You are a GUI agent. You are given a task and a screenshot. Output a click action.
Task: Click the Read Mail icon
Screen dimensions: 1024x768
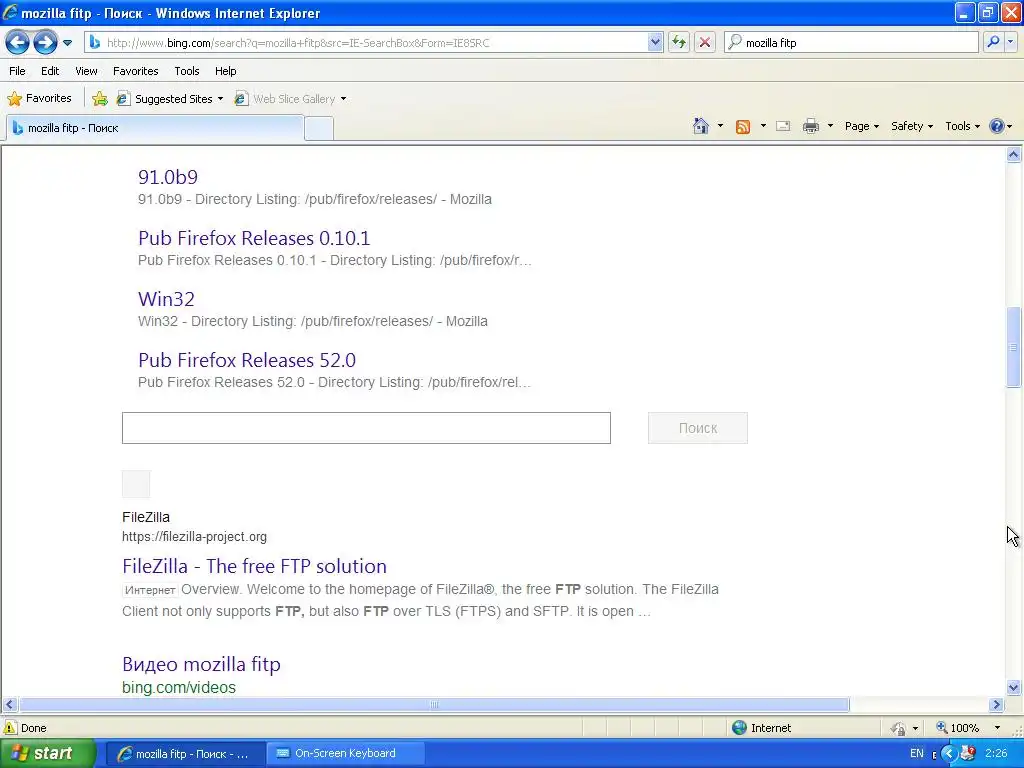click(783, 126)
